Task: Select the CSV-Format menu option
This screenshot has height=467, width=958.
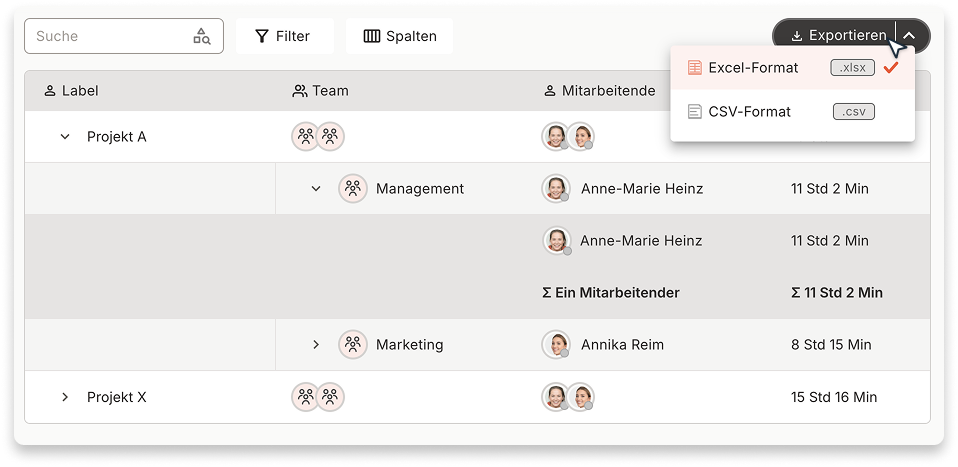Action: coord(792,112)
